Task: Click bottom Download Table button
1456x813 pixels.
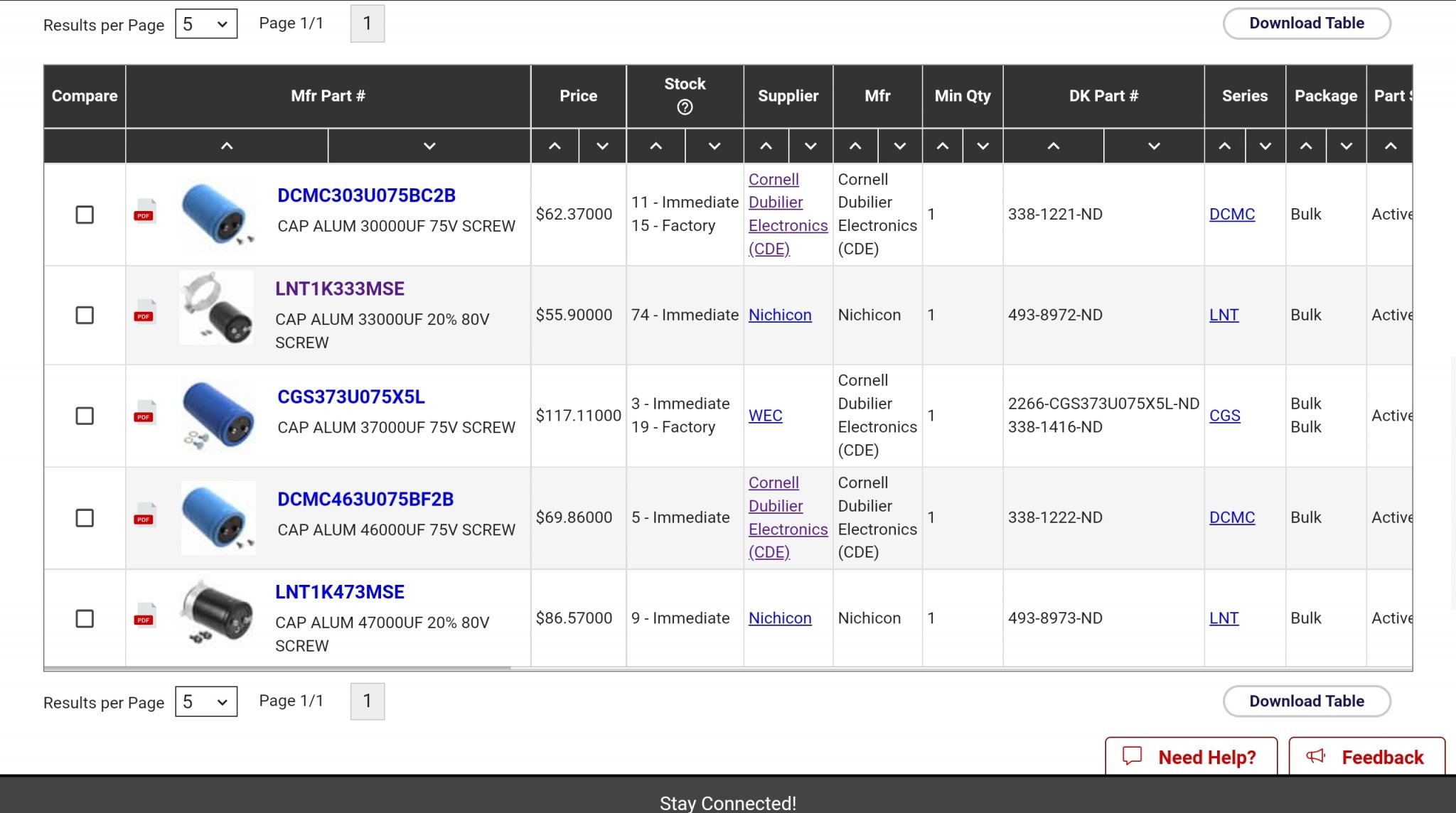Action: (1307, 701)
